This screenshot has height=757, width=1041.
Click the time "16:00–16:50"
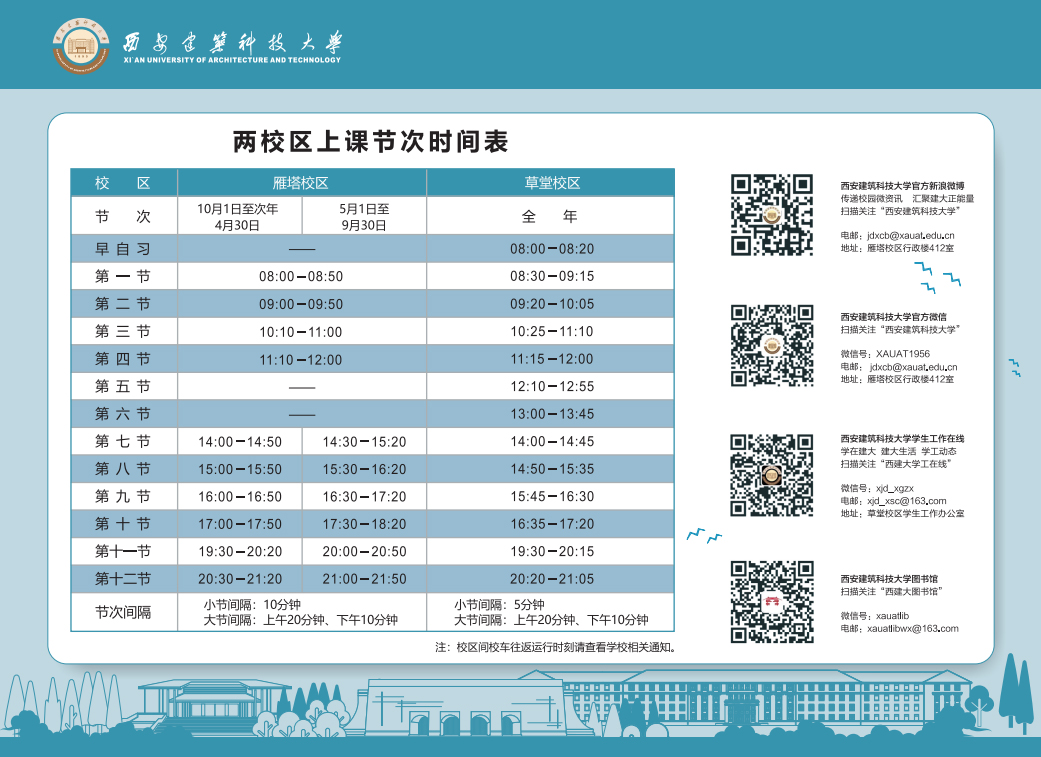(x=240, y=497)
